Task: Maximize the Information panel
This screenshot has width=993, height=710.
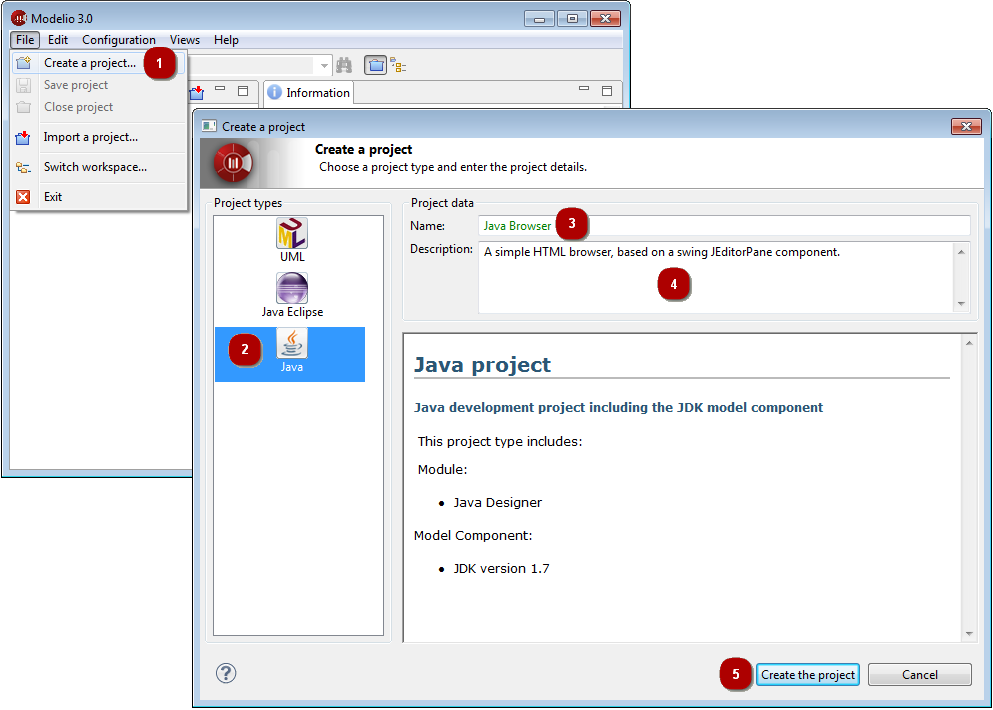Action: [607, 91]
